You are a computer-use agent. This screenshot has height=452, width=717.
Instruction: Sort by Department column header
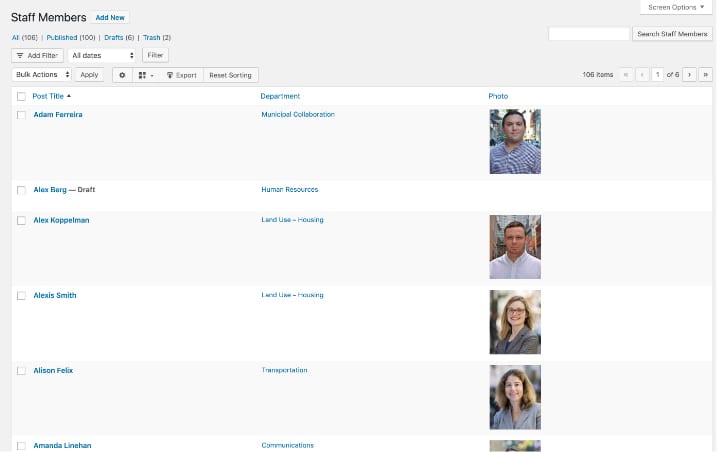[x=280, y=96]
